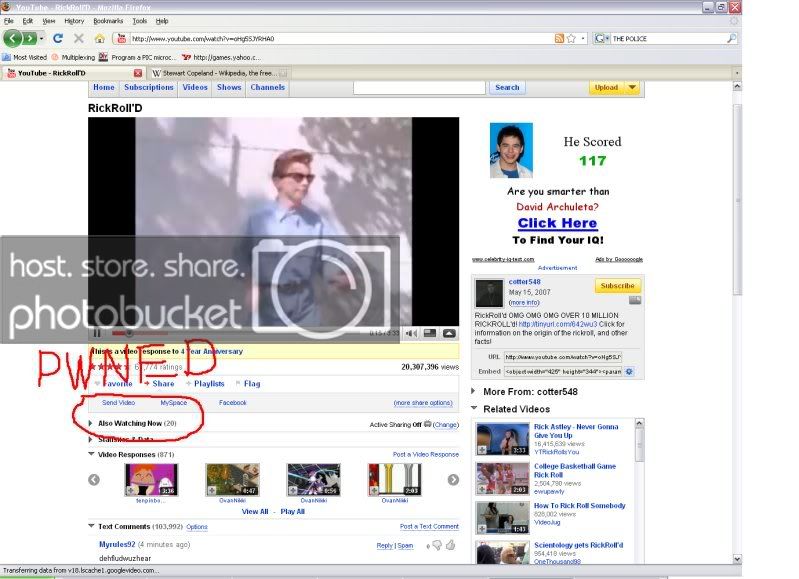The width and height of the screenshot is (799, 579).
Task: Expand the Also Watching Now section
Action: [x=90, y=423]
